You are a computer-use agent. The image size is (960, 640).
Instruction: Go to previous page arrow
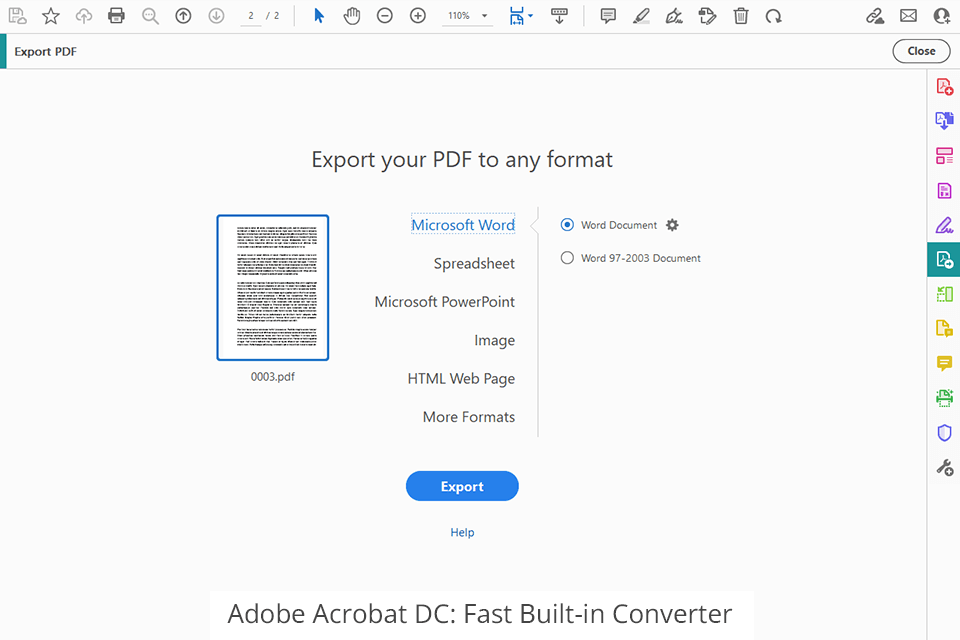[x=183, y=16]
